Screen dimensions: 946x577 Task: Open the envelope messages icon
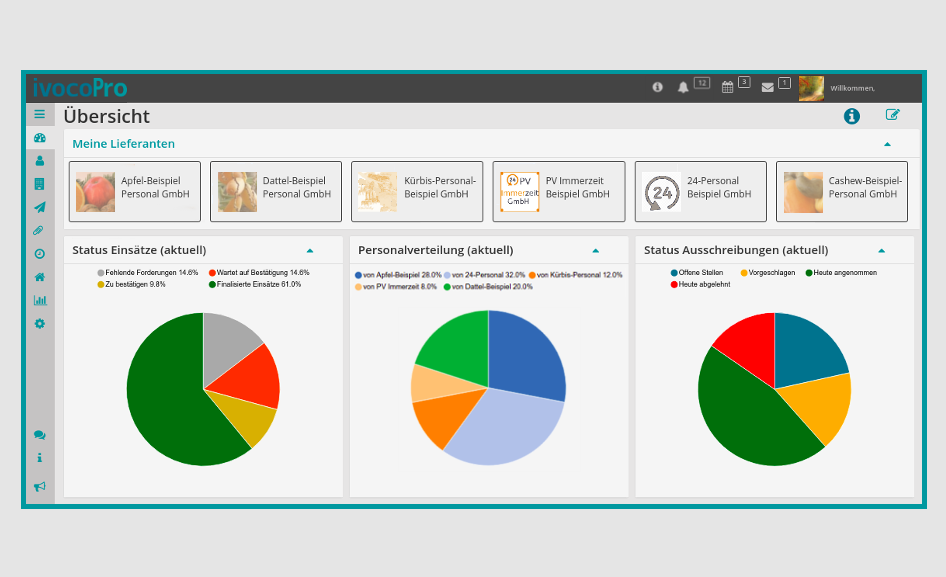[x=768, y=87]
